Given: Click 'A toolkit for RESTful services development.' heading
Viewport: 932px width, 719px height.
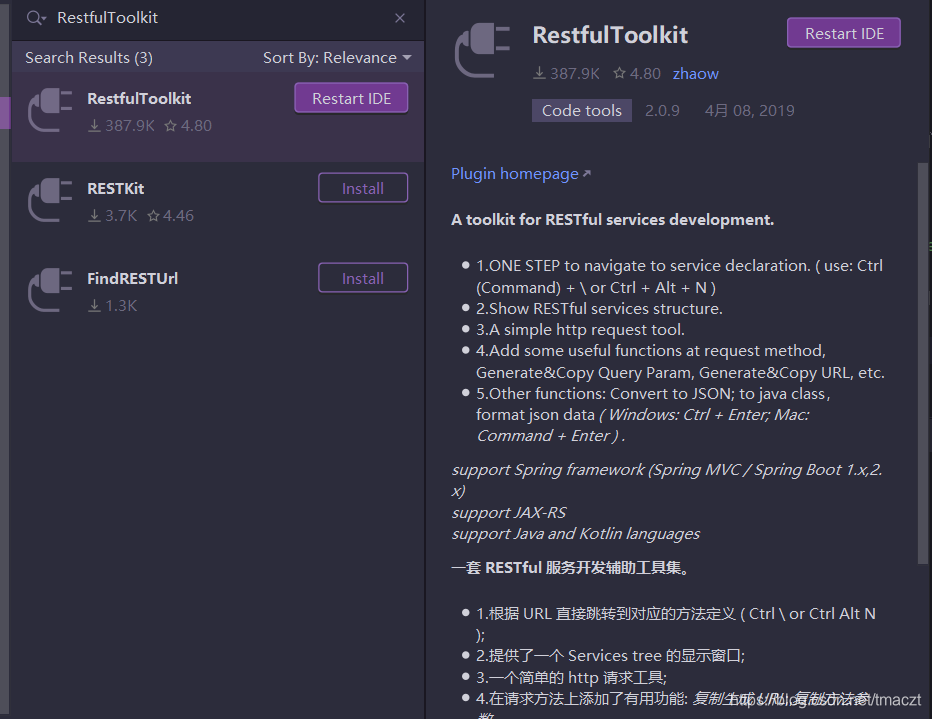Looking at the screenshot, I should pyautogui.click(x=612, y=219).
